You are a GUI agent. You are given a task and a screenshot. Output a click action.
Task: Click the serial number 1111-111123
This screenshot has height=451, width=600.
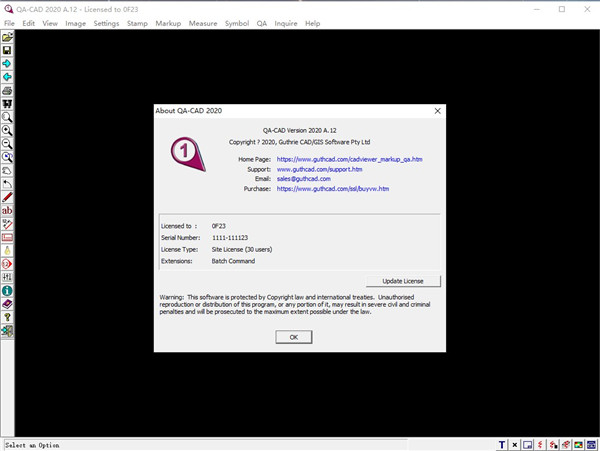[230, 238]
